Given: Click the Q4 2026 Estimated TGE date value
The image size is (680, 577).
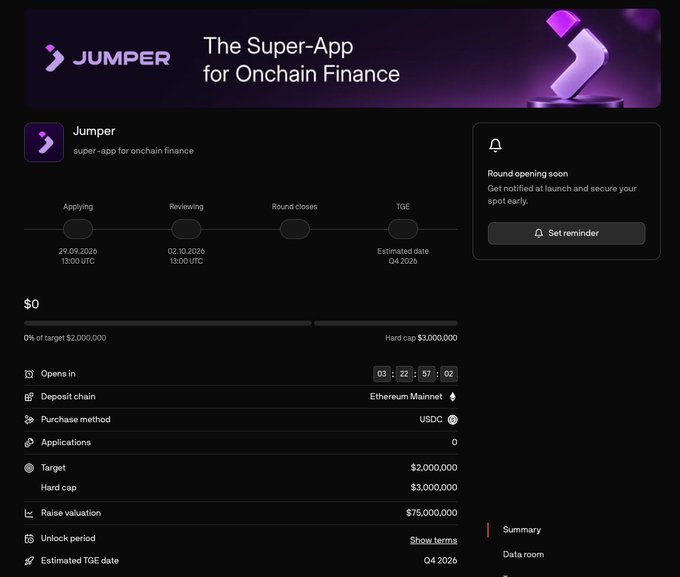Looking at the screenshot, I should pyautogui.click(x=440, y=561).
